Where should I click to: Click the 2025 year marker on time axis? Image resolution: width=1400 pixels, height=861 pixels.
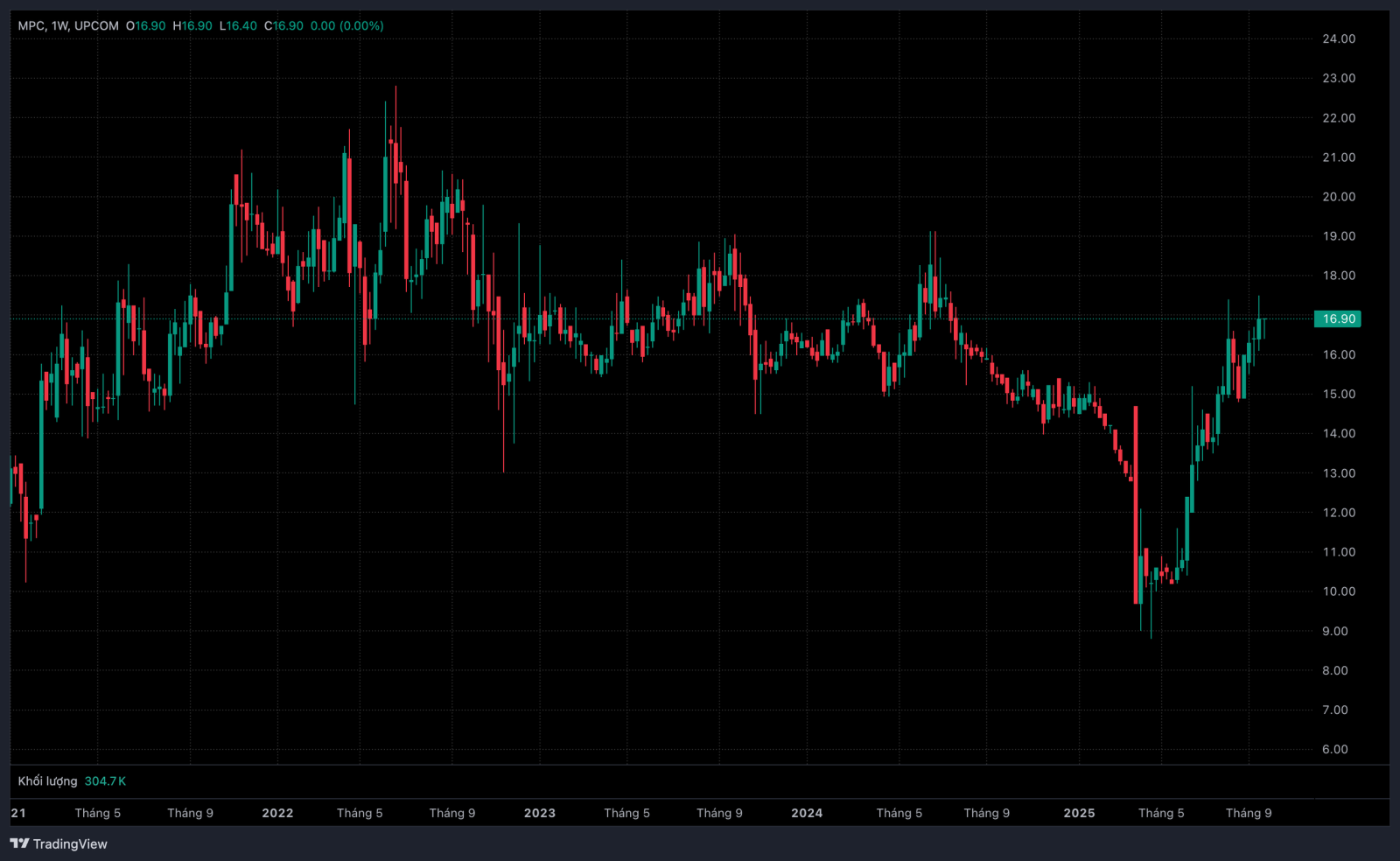coord(1079,813)
